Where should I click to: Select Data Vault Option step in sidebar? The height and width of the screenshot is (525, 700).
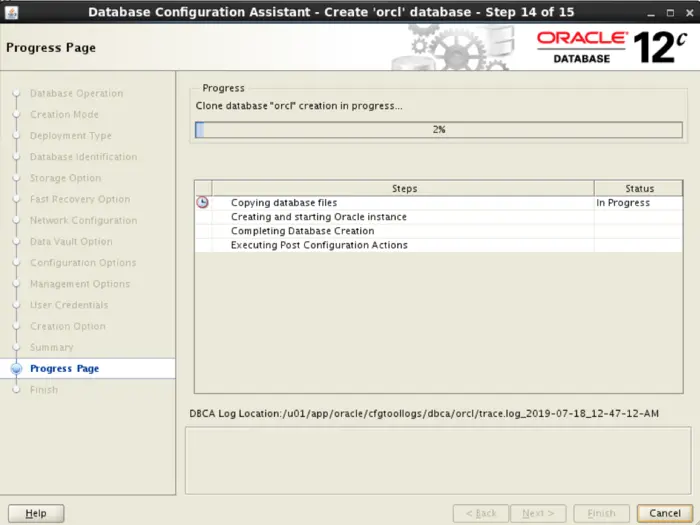tap(71, 242)
